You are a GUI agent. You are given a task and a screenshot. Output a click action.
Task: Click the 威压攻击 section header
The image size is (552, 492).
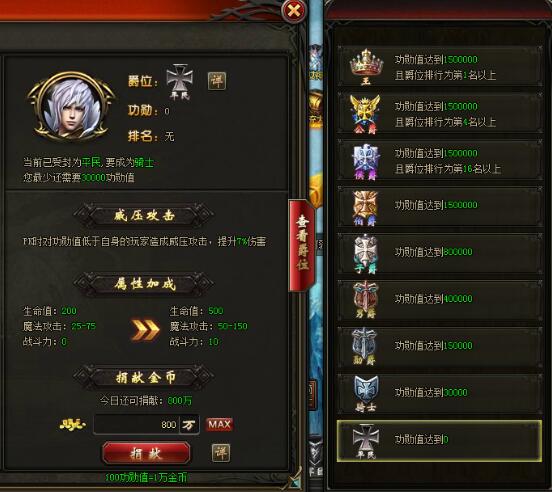pyautogui.click(x=144, y=215)
